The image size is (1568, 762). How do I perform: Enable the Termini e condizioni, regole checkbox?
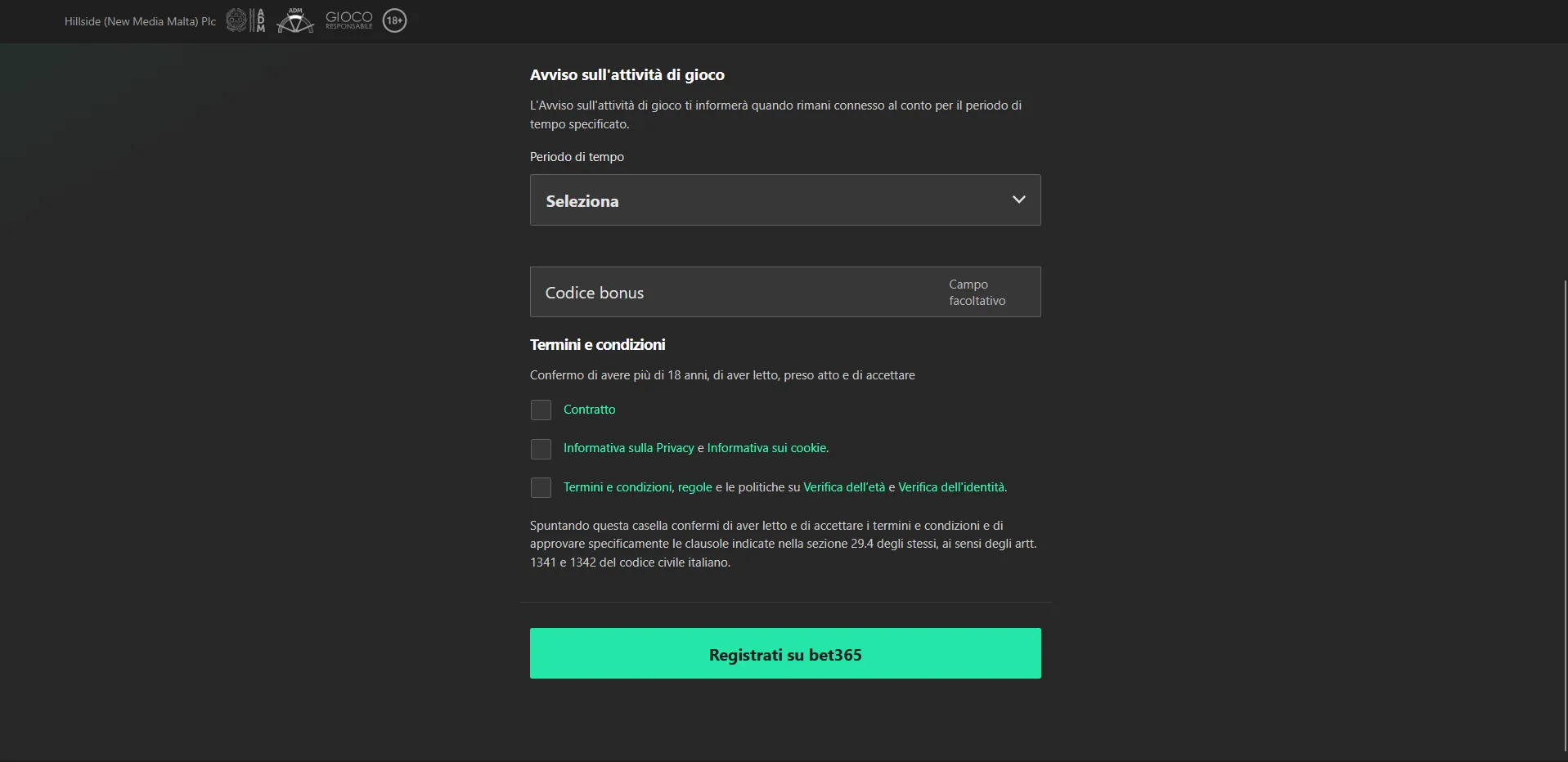point(541,487)
